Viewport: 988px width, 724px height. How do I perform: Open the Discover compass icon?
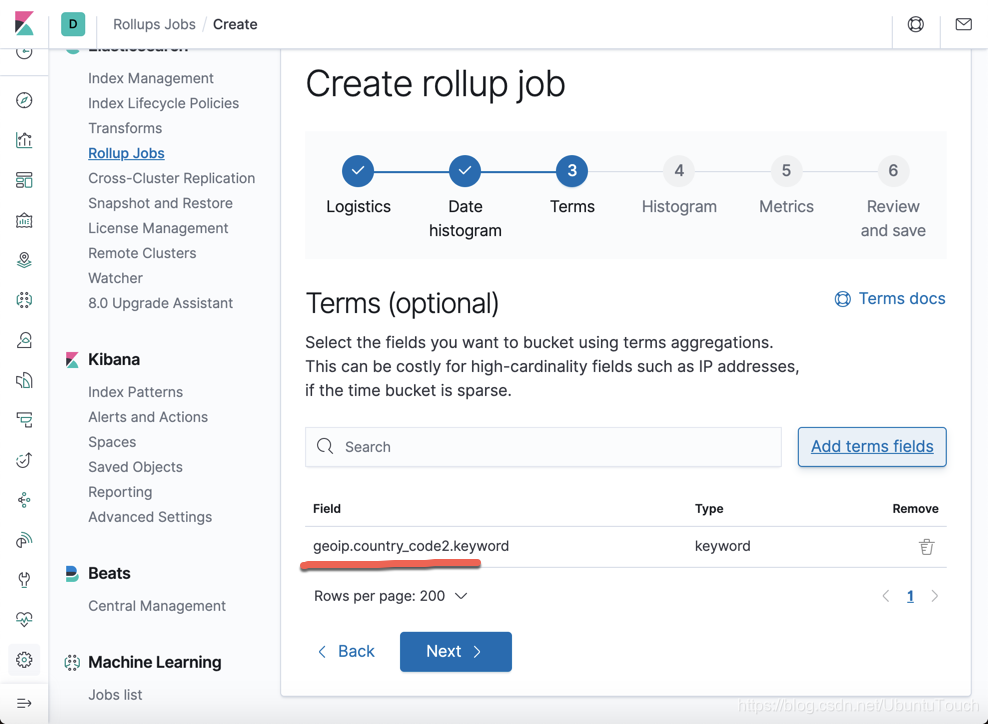(x=24, y=100)
